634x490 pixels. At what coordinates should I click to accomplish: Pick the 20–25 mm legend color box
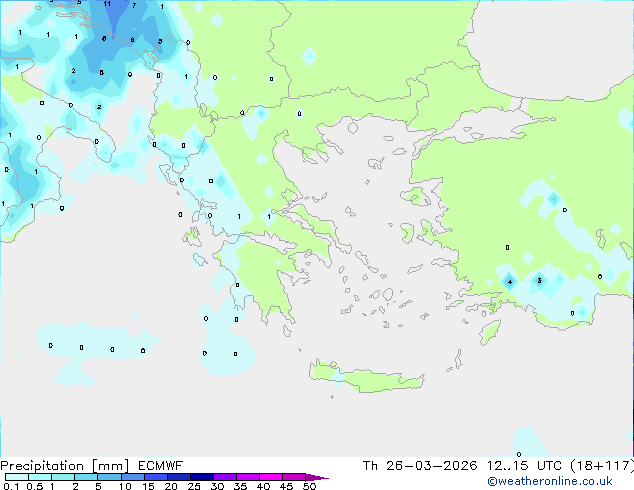click(179, 477)
